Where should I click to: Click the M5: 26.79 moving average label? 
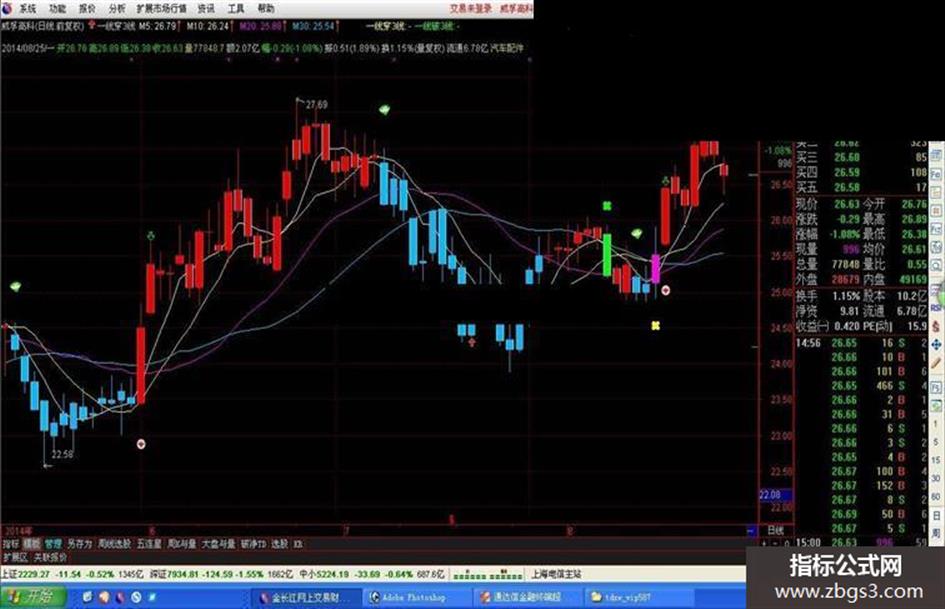tap(158, 26)
